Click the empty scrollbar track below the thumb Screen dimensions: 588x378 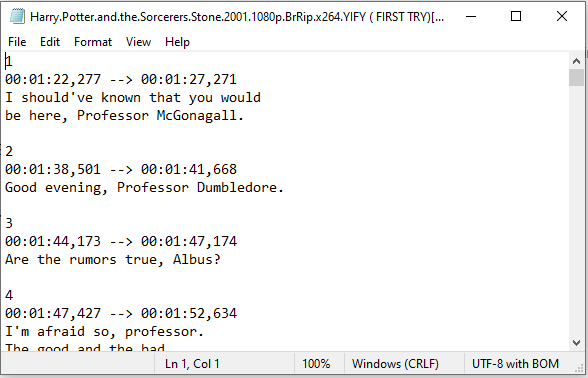576,210
